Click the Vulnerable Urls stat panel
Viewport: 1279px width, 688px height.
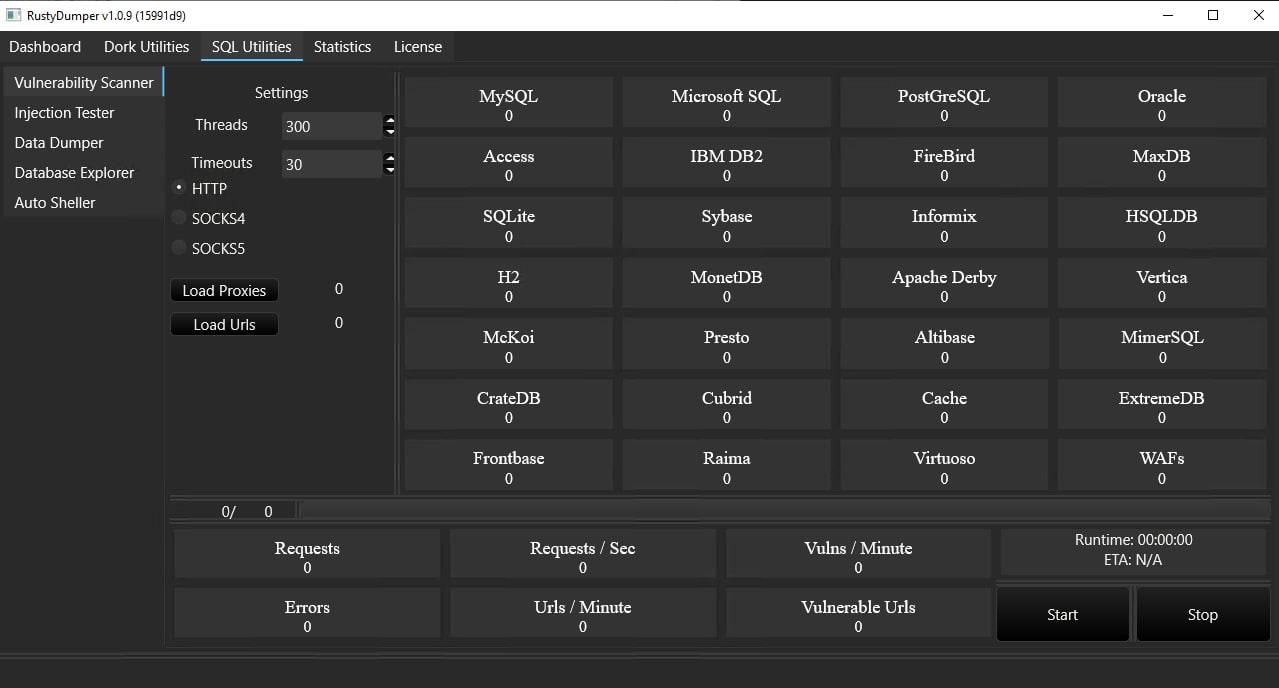[858, 613]
